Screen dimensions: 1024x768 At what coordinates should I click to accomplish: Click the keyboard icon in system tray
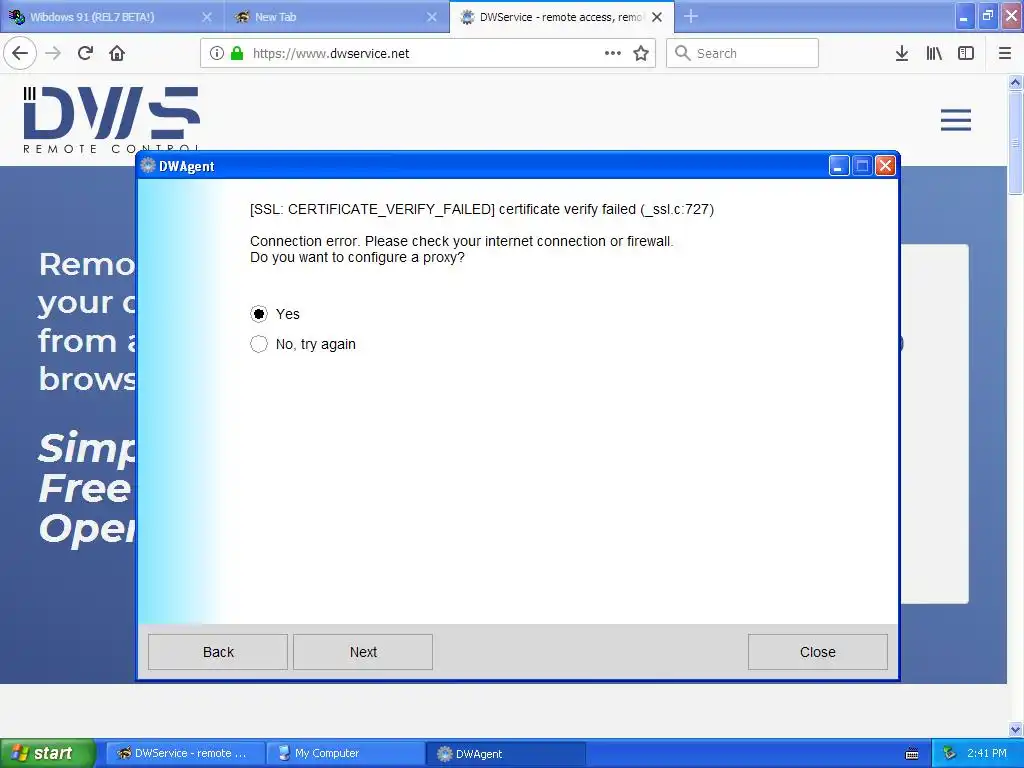tap(912, 754)
